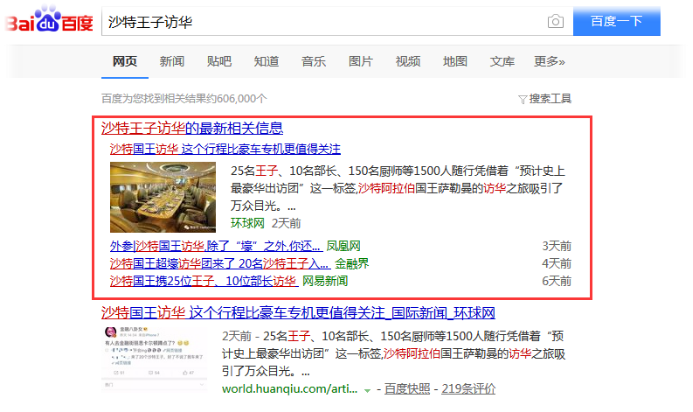Open the 知道 tab
This screenshot has width=693, height=412.
[x=266, y=62]
